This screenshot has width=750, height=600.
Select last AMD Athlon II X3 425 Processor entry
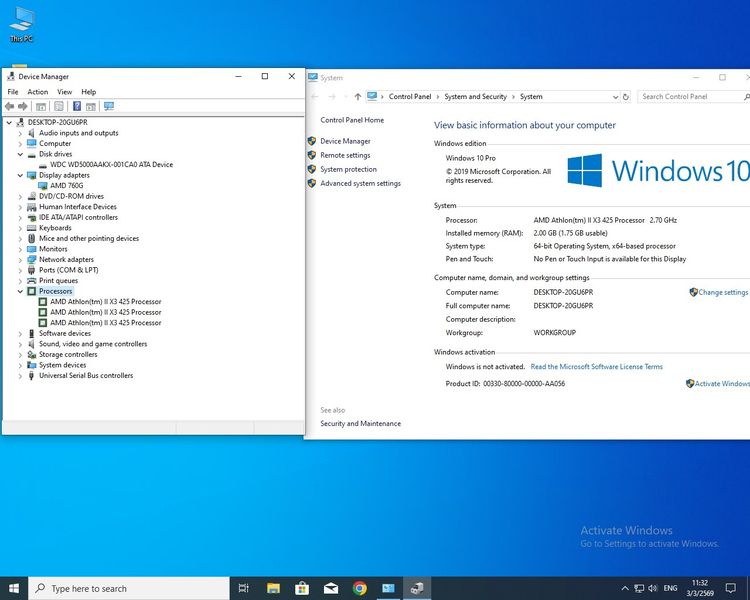point(106,323)
